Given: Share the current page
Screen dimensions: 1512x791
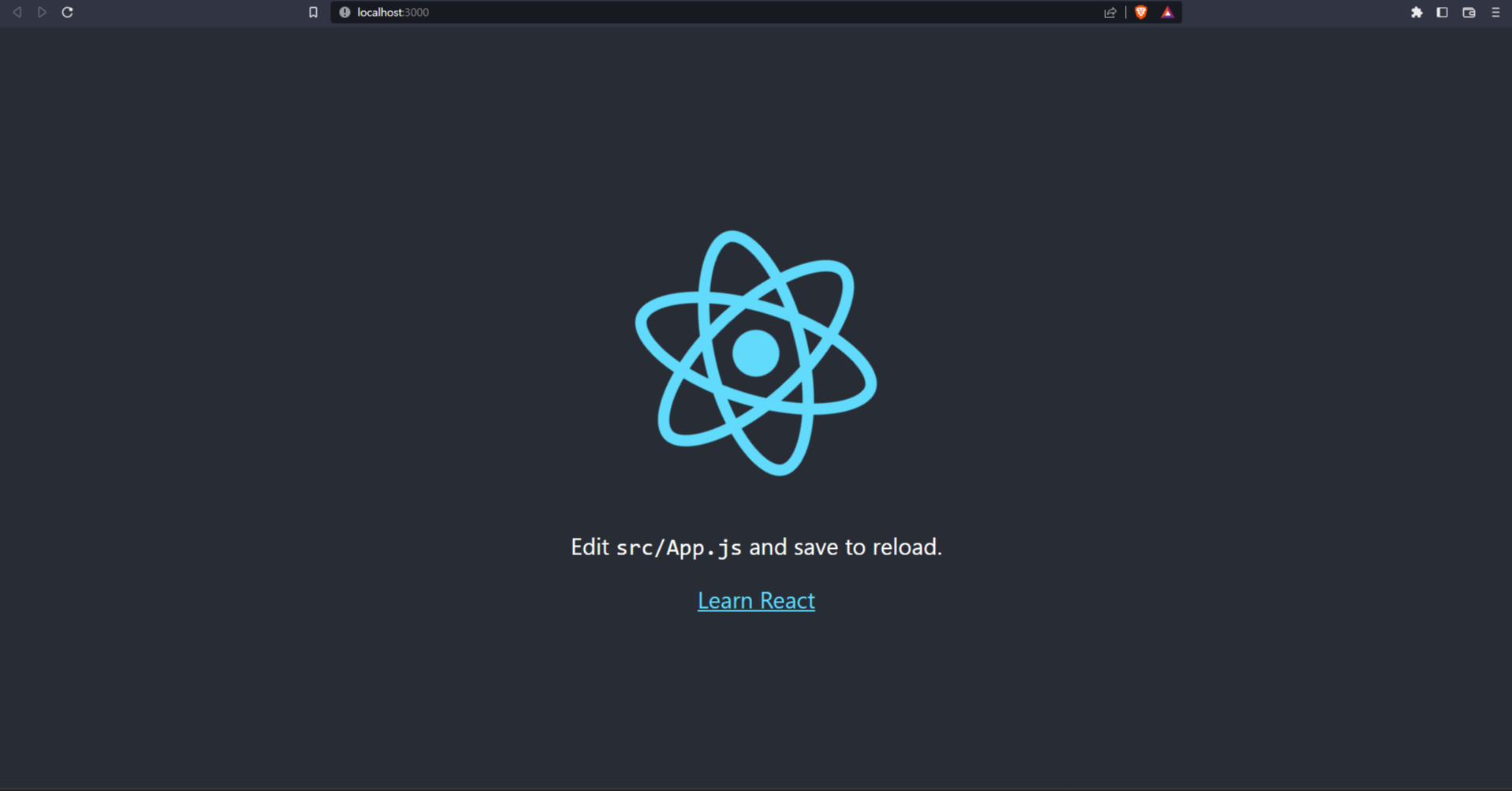Looking at the screenshot, I should pyautogui.click(x=1110, y=12).
